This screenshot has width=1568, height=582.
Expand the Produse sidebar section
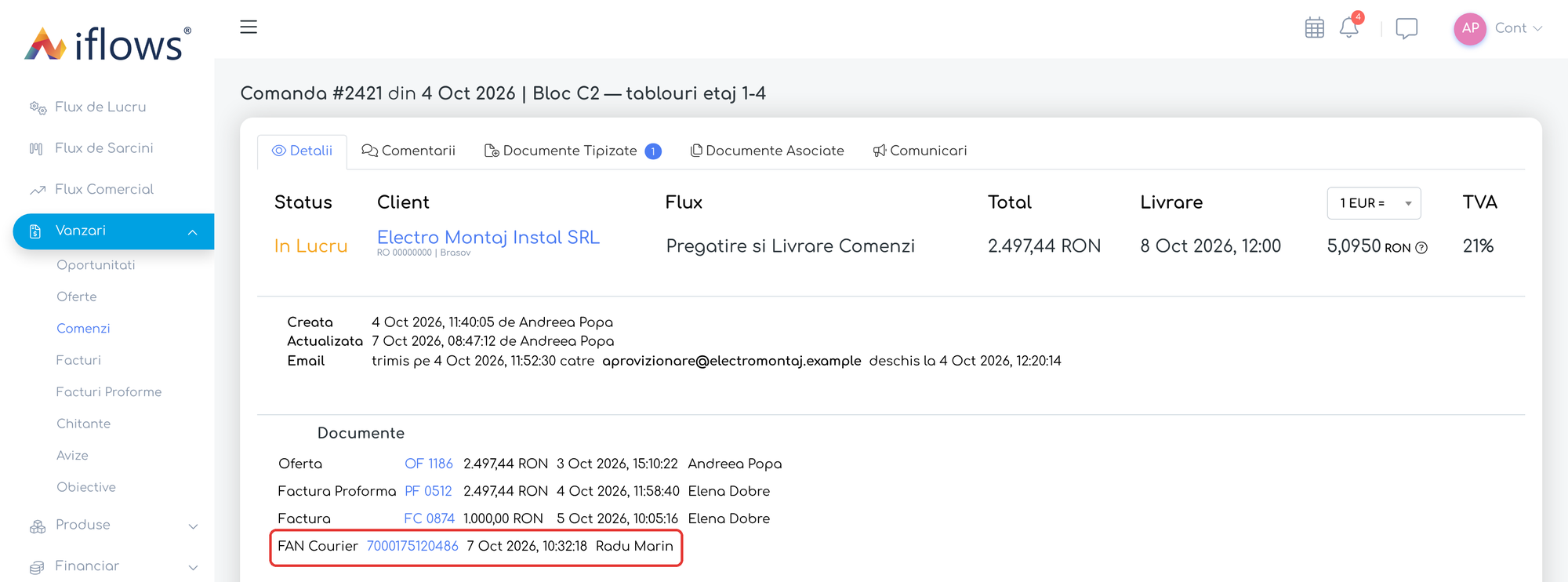pos(114,526)
